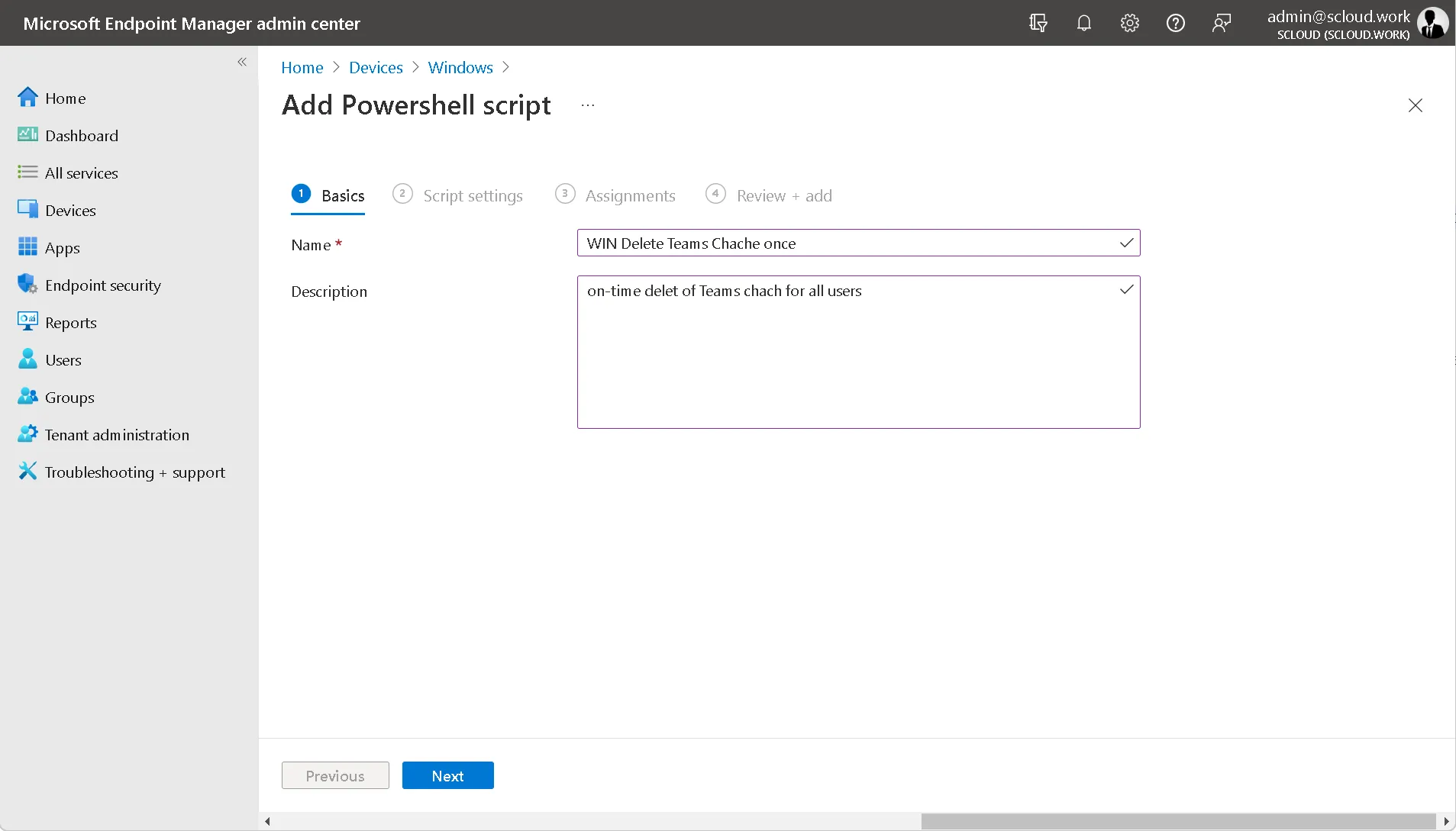Image resolution: width=1456 pixels, height=831 pixels.
Task: Go to Home breadcrumb link
Action: [302, 67]
